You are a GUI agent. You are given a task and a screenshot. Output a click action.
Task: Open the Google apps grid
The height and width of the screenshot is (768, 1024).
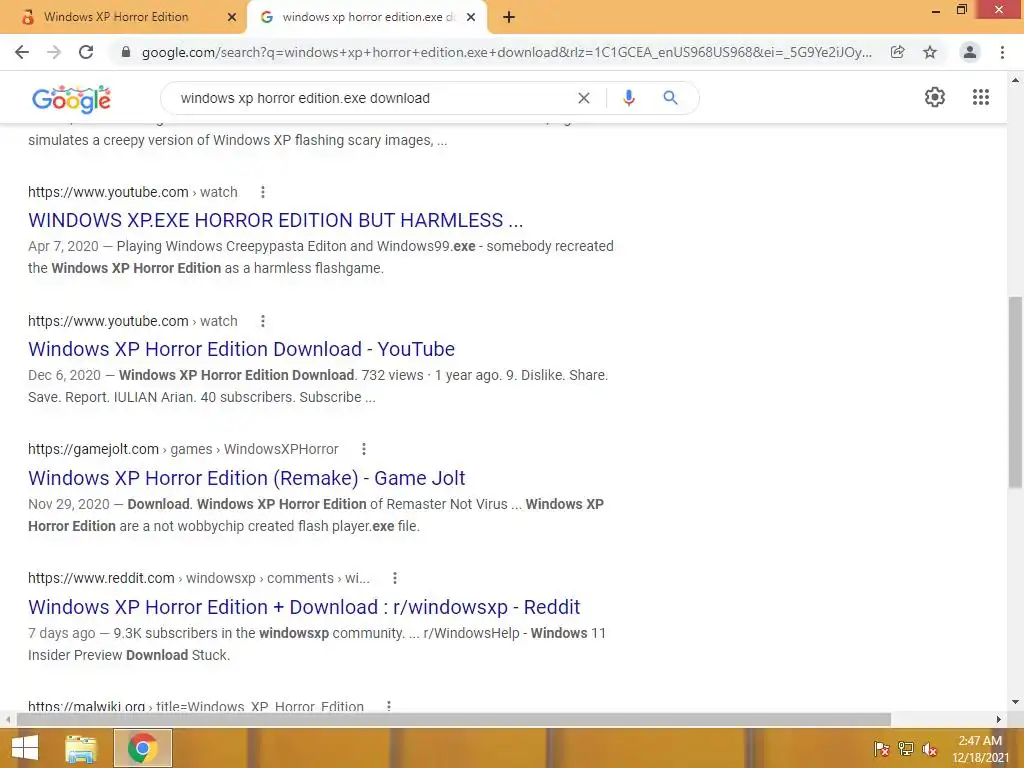tap(980, 97)
